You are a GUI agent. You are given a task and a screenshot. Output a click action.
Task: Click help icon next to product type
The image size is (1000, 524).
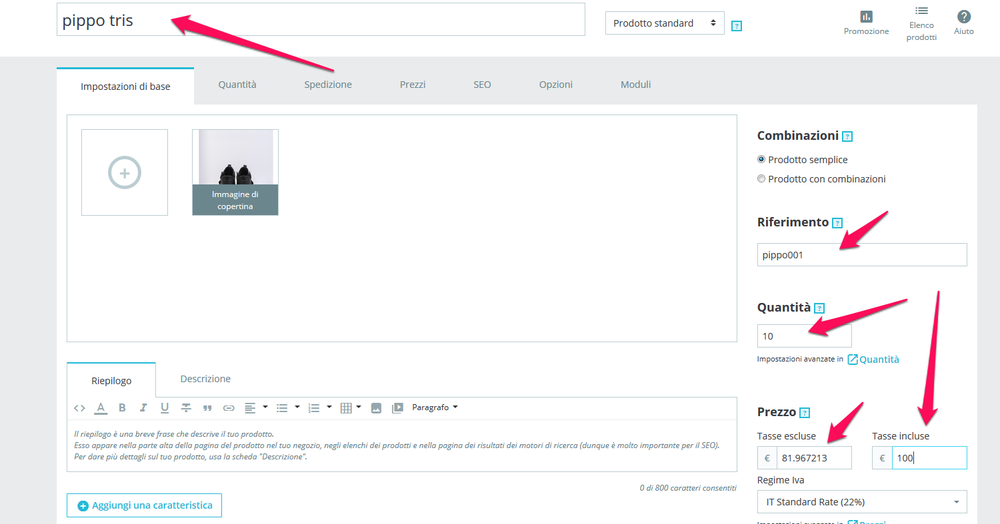click(737, 26)
